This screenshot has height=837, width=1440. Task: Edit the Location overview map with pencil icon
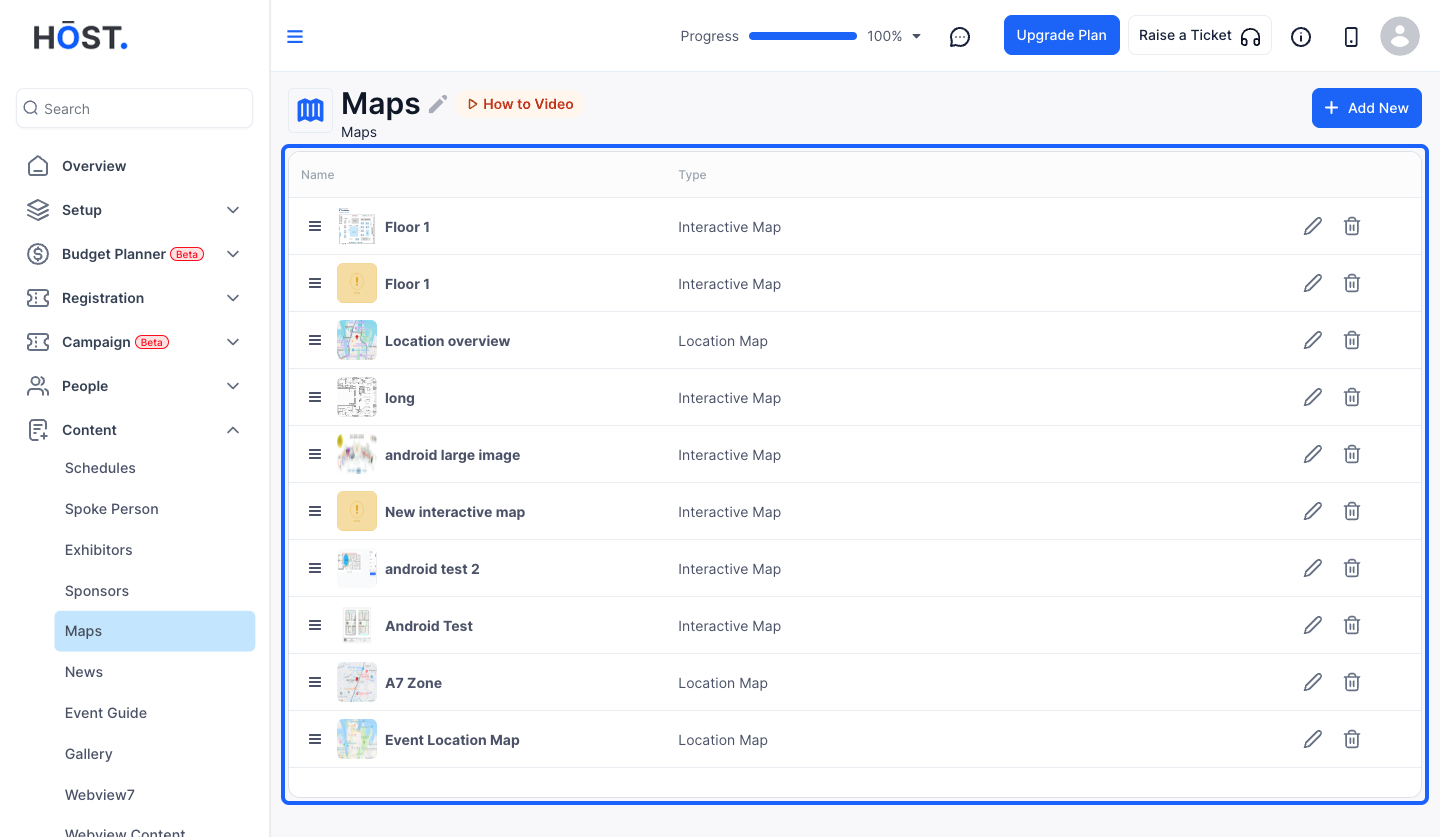tap(1313, 340)
